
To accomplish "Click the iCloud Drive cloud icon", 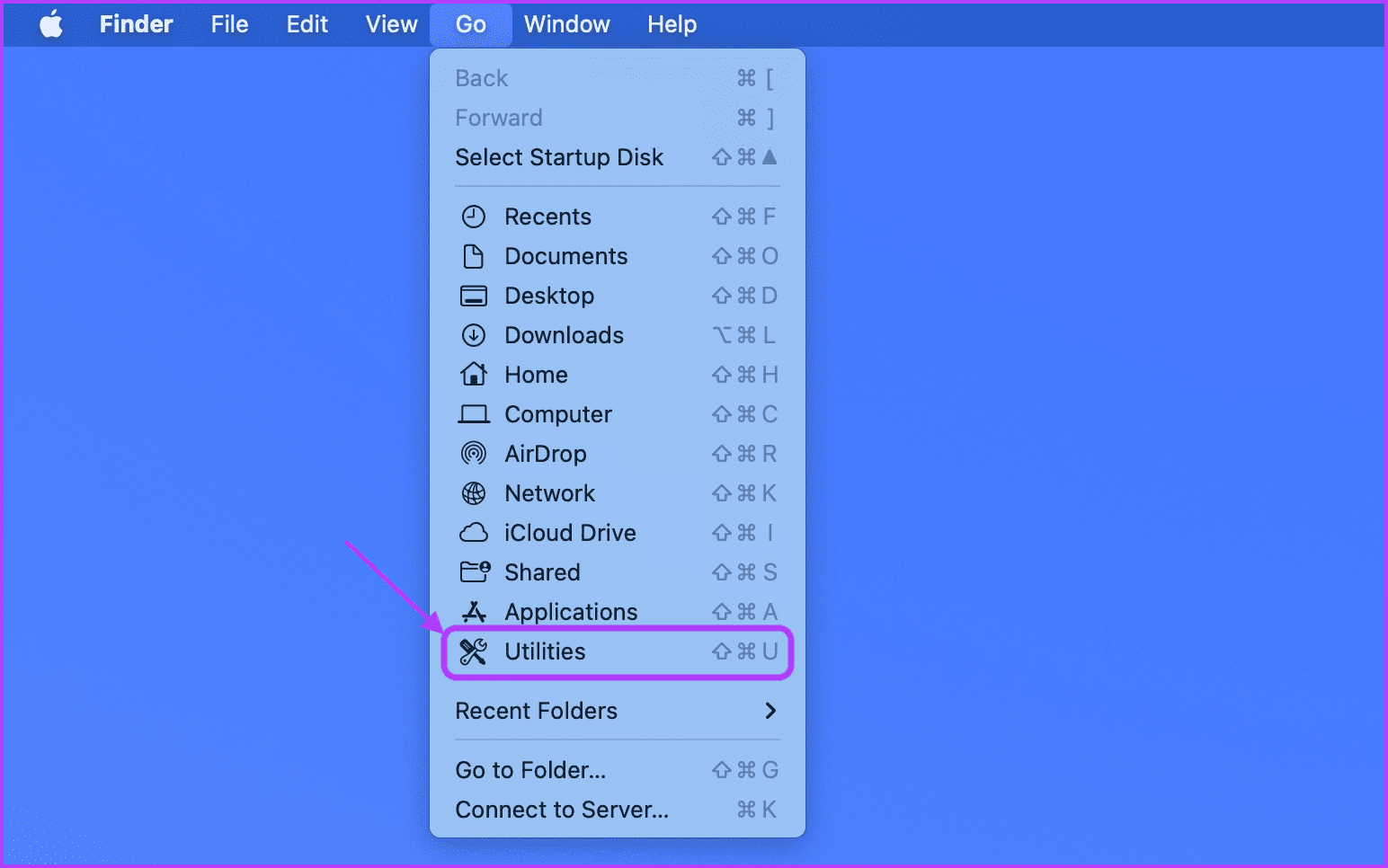I will 474,533.
